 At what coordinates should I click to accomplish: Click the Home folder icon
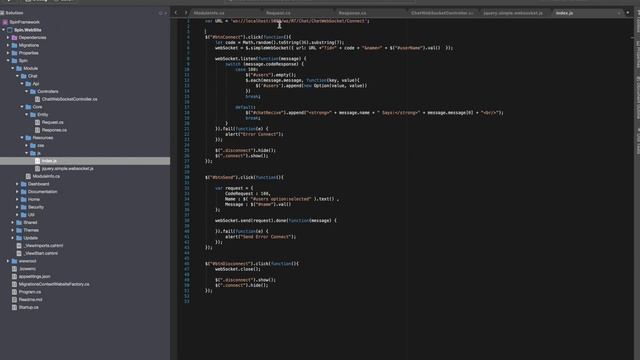click(x=24, y=200)
